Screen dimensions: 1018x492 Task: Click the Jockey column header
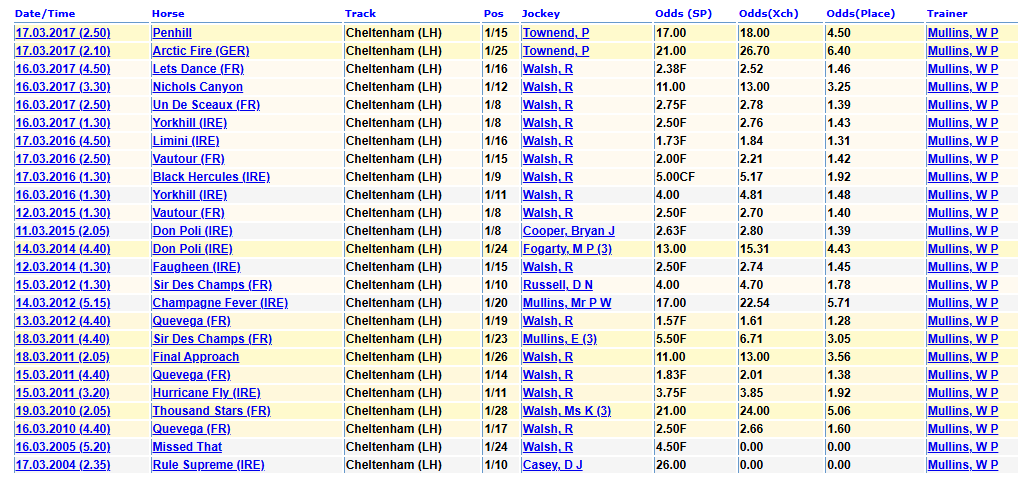[x=540, y=14]
